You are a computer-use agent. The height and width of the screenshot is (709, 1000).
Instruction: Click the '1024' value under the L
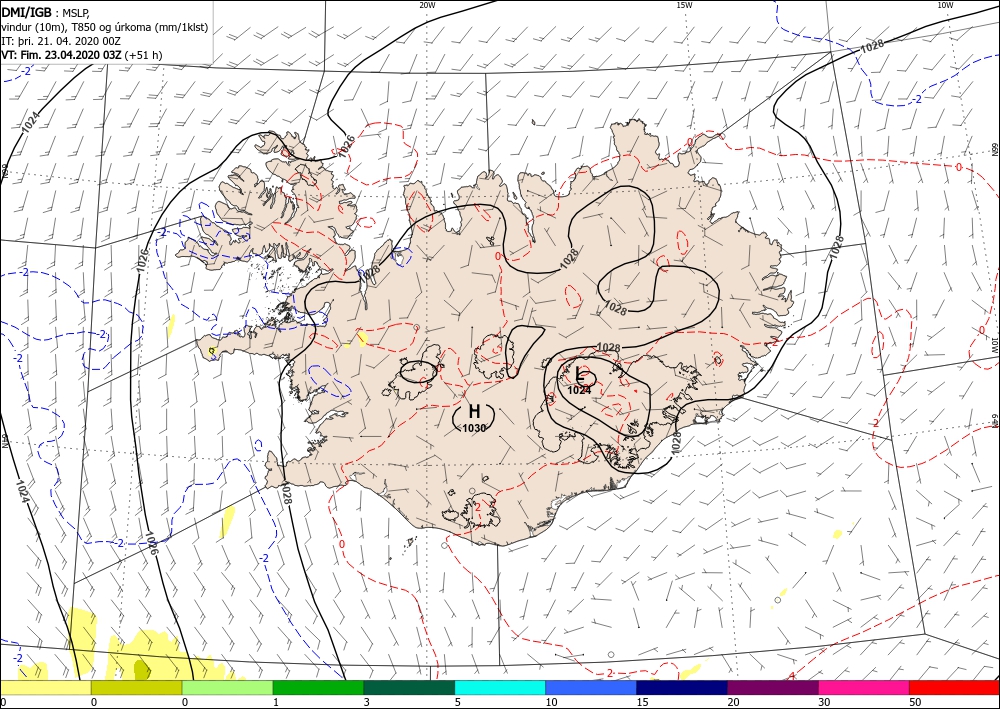tap(579, 390)
